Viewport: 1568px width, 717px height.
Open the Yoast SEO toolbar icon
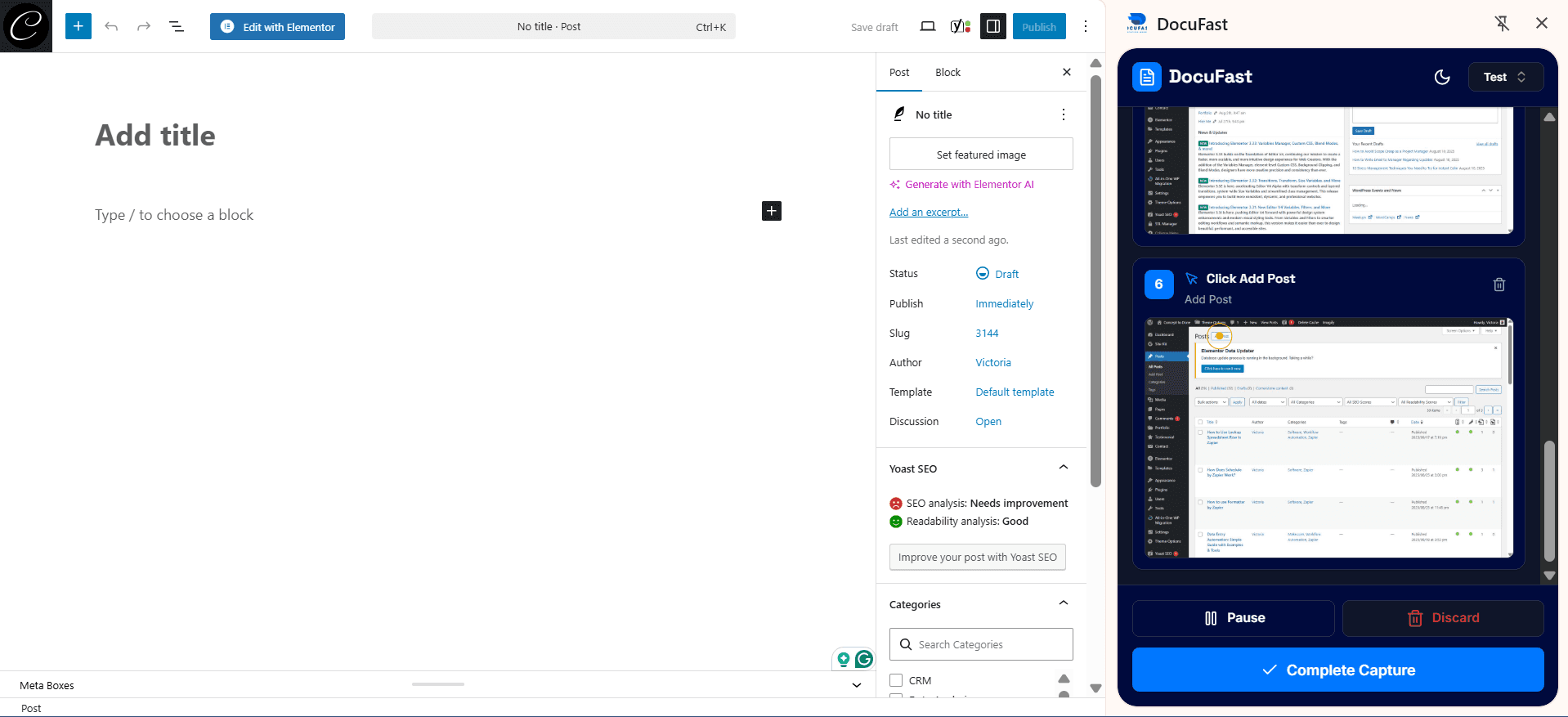(x=961, y=26)
